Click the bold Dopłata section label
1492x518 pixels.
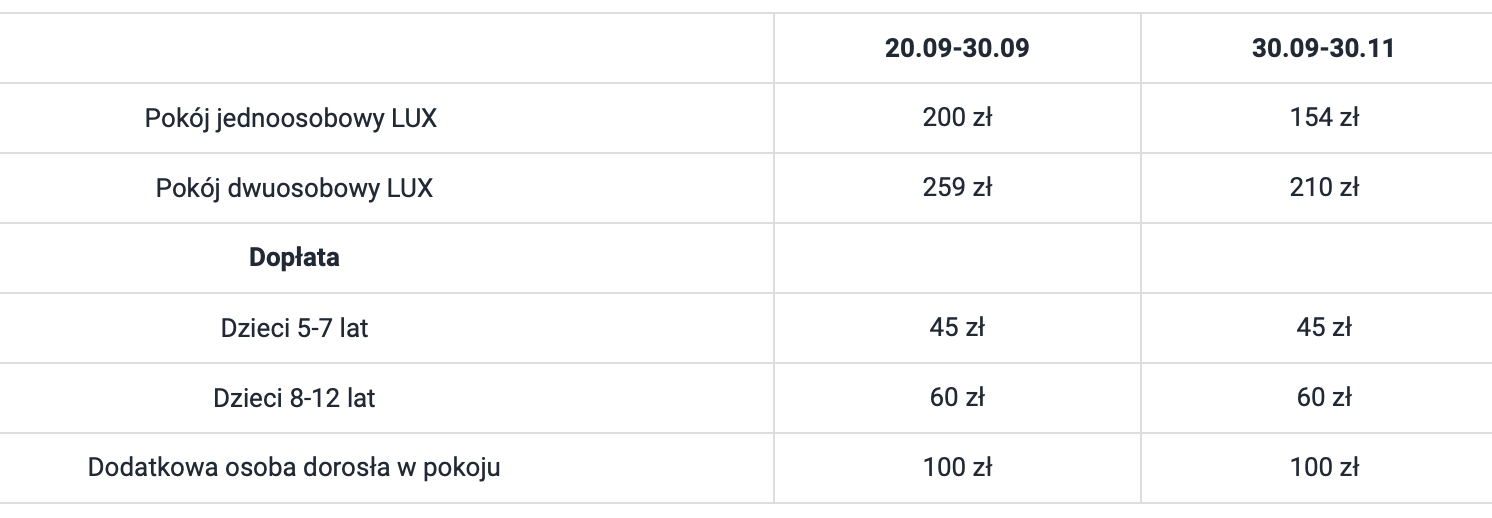coord(294,258)
